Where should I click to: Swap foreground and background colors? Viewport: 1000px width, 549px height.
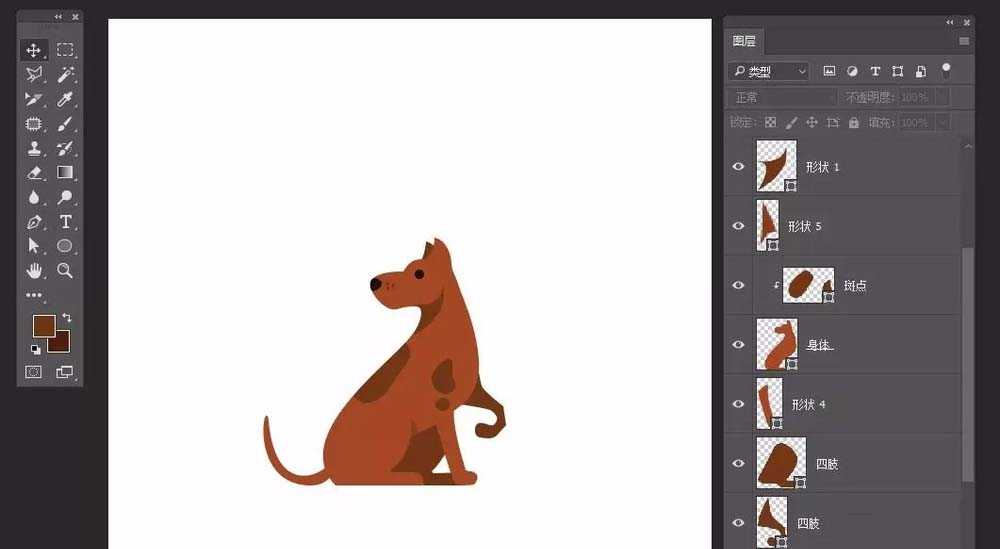pyautogui.click(x=66, y=318)
